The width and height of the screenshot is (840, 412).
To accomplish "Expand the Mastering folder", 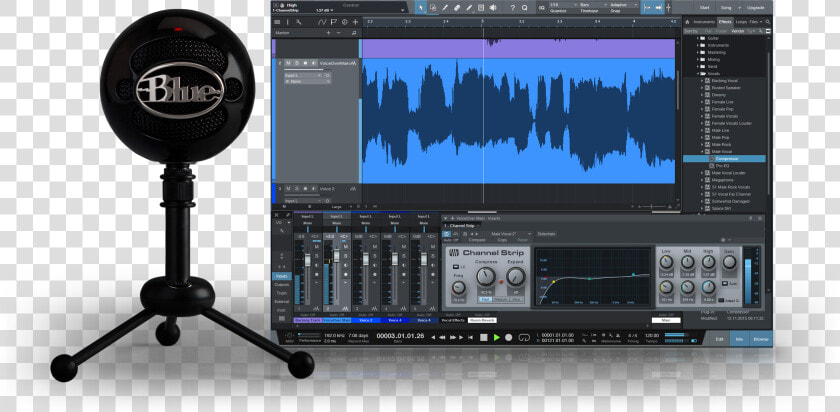I will [699, 53].
